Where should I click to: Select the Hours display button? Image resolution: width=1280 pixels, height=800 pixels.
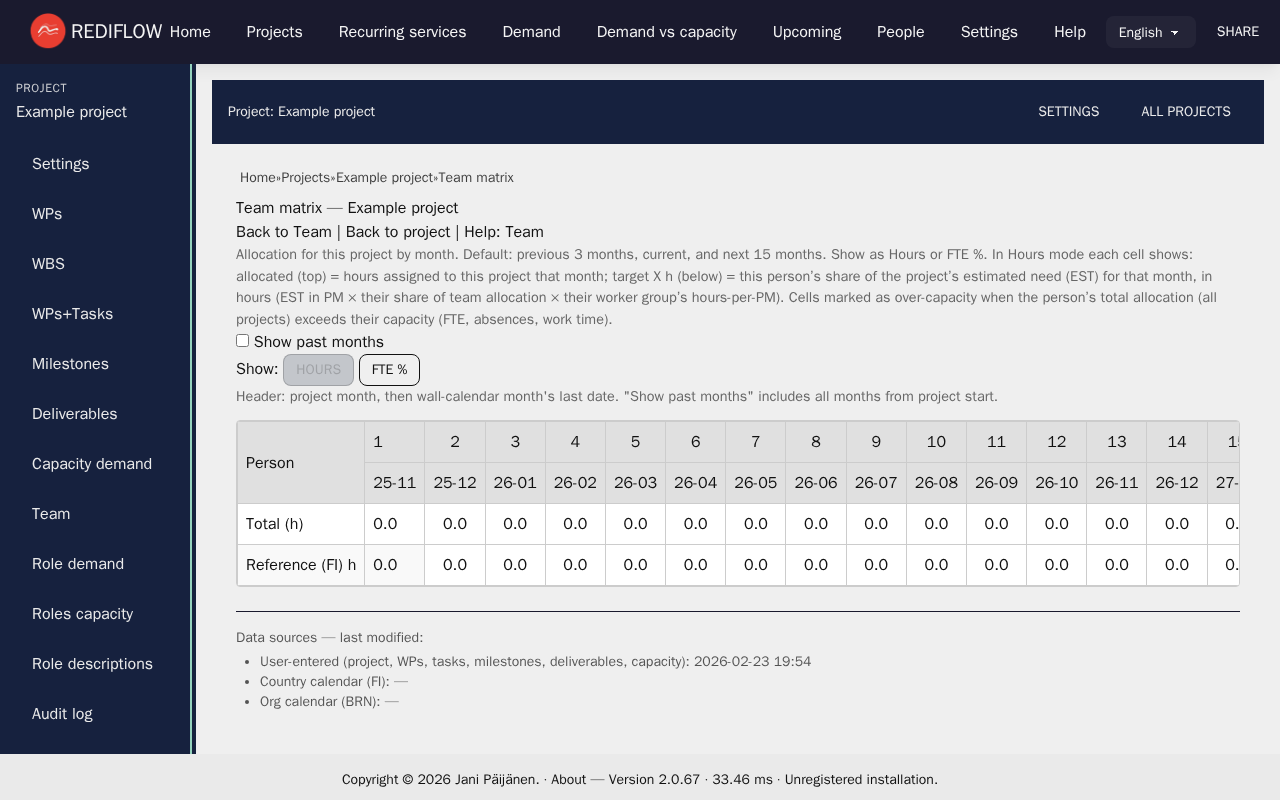(318, 370)
